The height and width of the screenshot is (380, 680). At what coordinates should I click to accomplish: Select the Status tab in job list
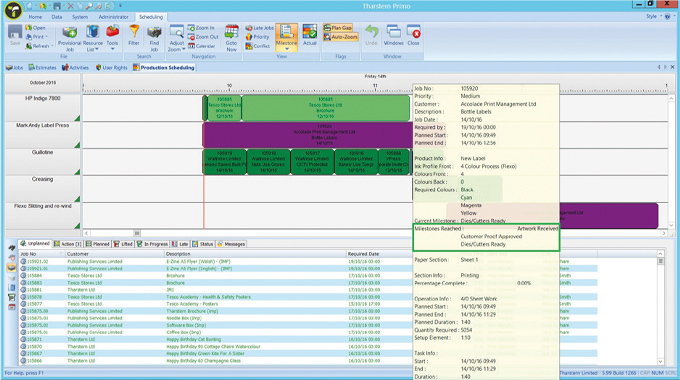click(x=203, y=244)
